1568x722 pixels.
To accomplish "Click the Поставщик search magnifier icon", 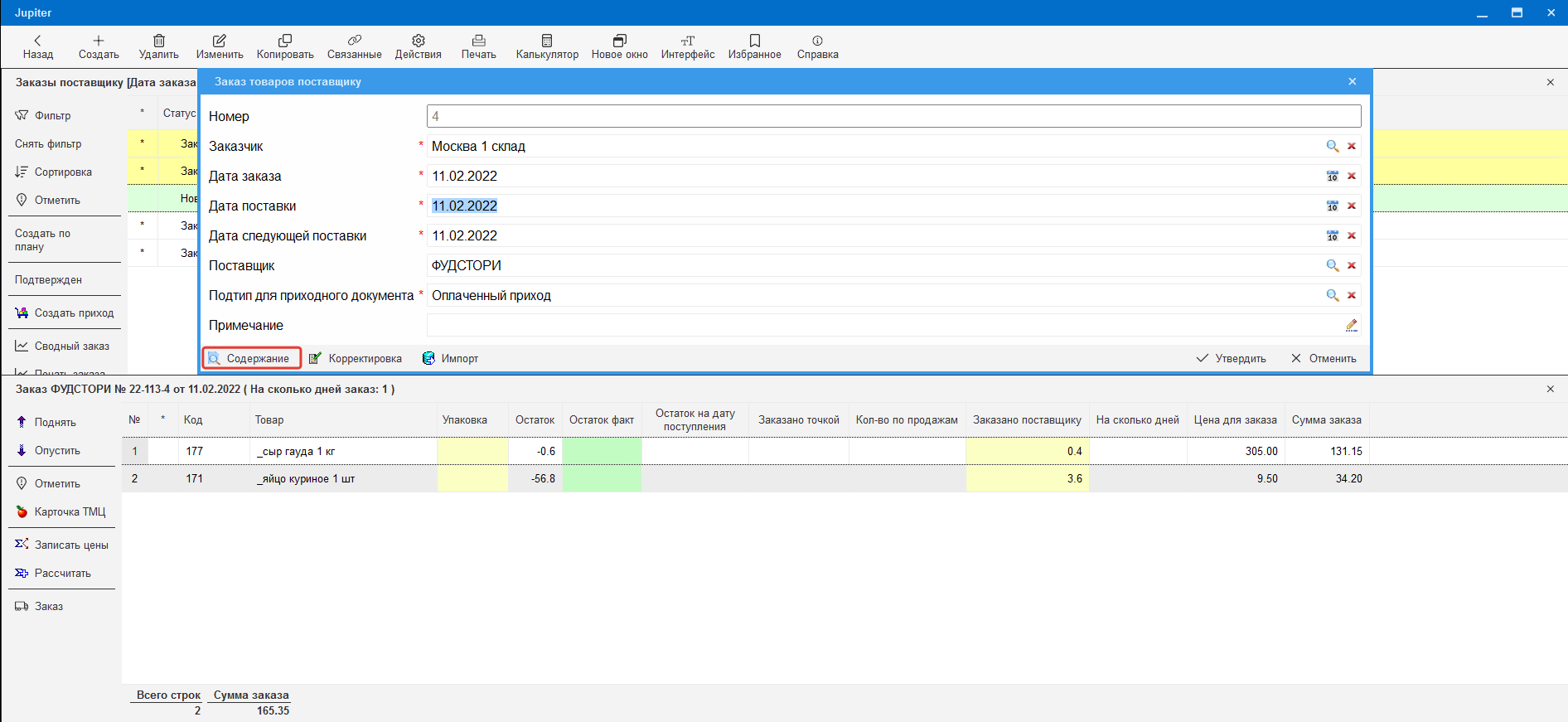I will [x=1333, y=265].
